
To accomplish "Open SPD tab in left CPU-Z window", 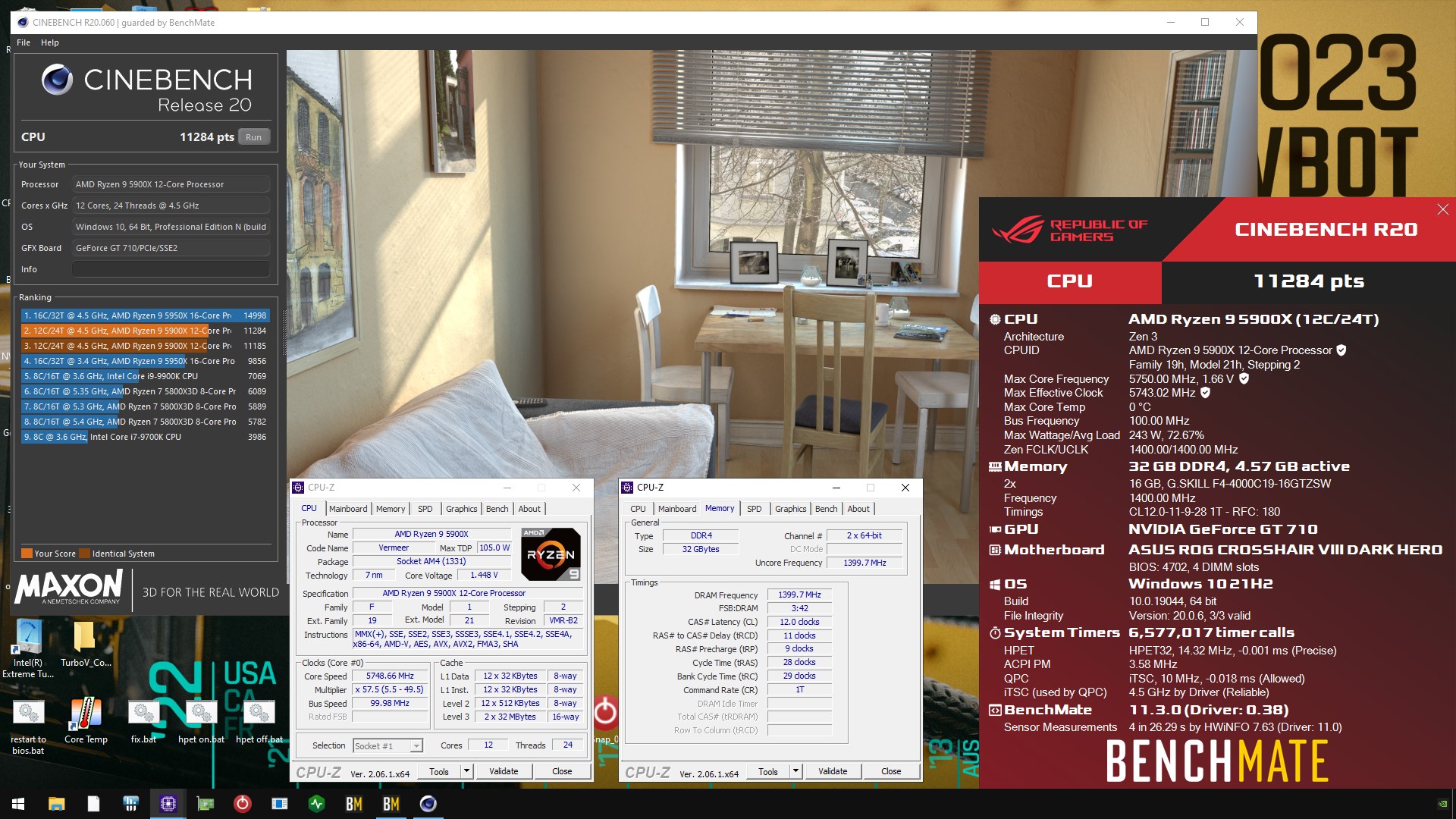I will [x=425, y=509].
